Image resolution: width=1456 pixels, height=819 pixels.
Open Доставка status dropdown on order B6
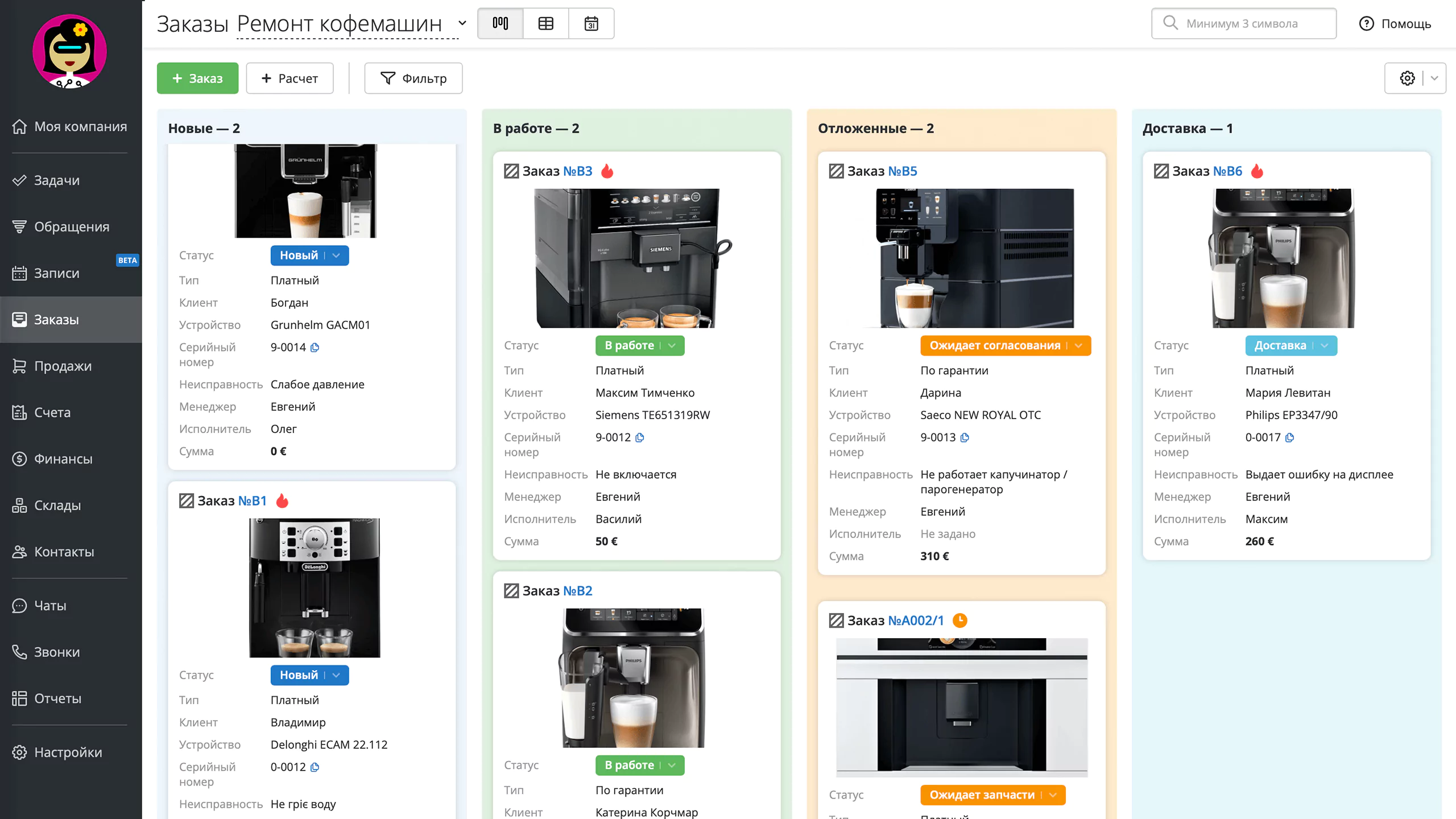pyautogui.click(x=1291, y=345)
